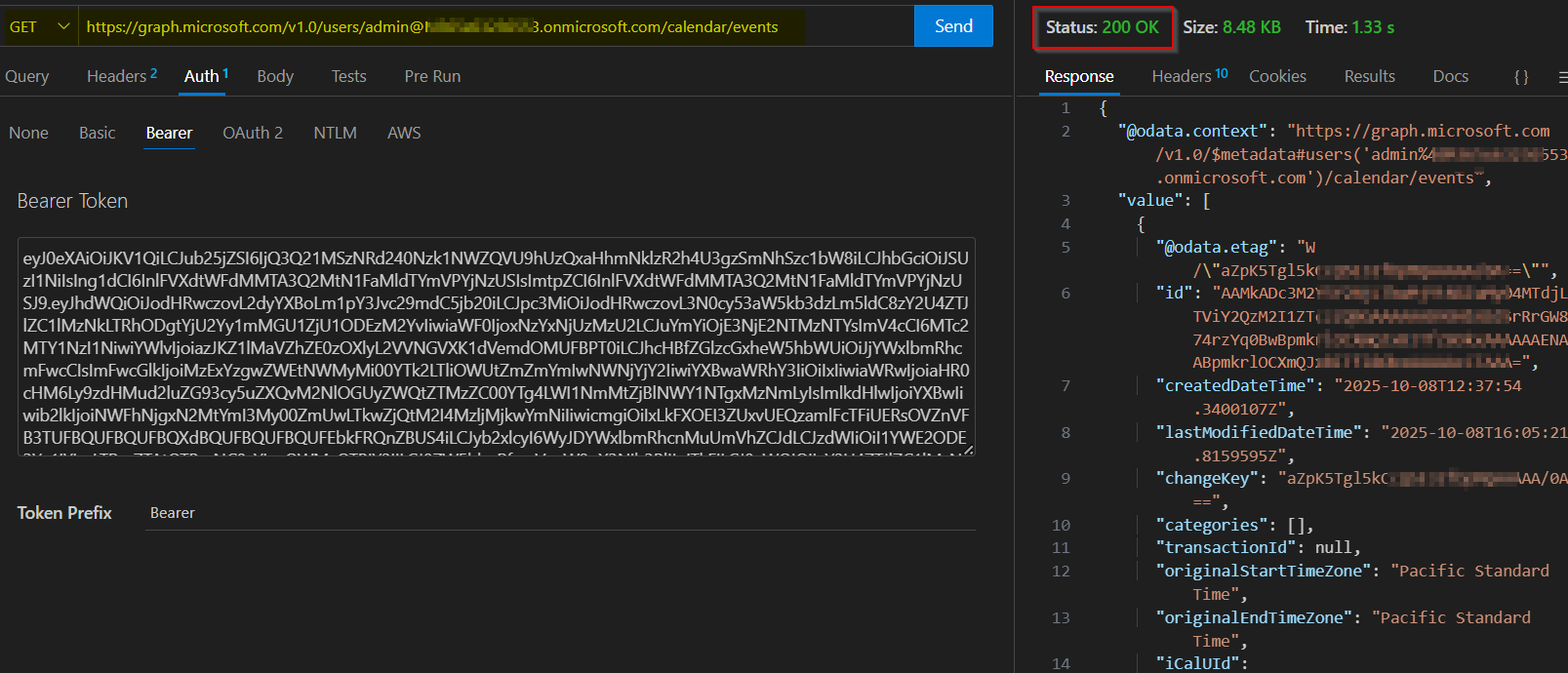Choose Basic auth type
The width and height of the screenshot is (1568, 673).
pos(97,133)
